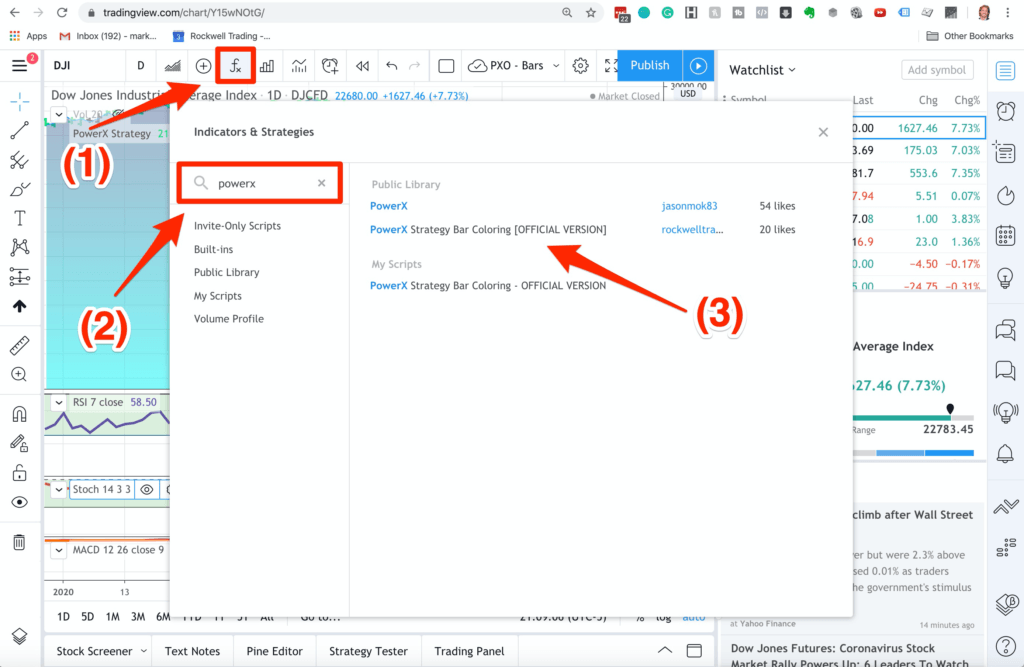1024x667 pixels.
Task: Select Invite-Only Scripts category
Action: [x=237, y=226]
